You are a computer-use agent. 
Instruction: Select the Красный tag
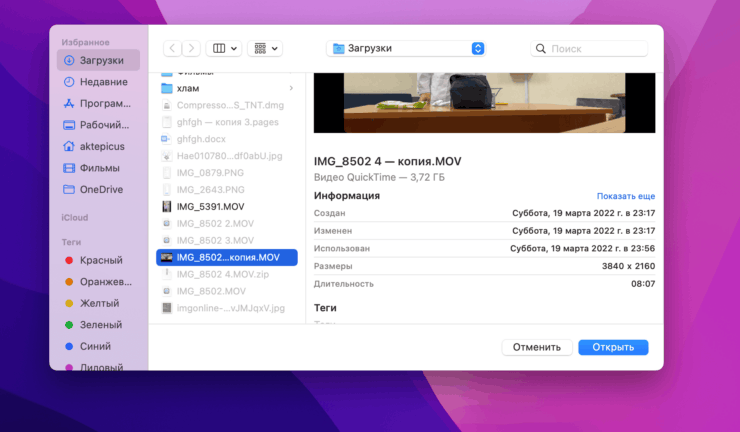(100, 260)
